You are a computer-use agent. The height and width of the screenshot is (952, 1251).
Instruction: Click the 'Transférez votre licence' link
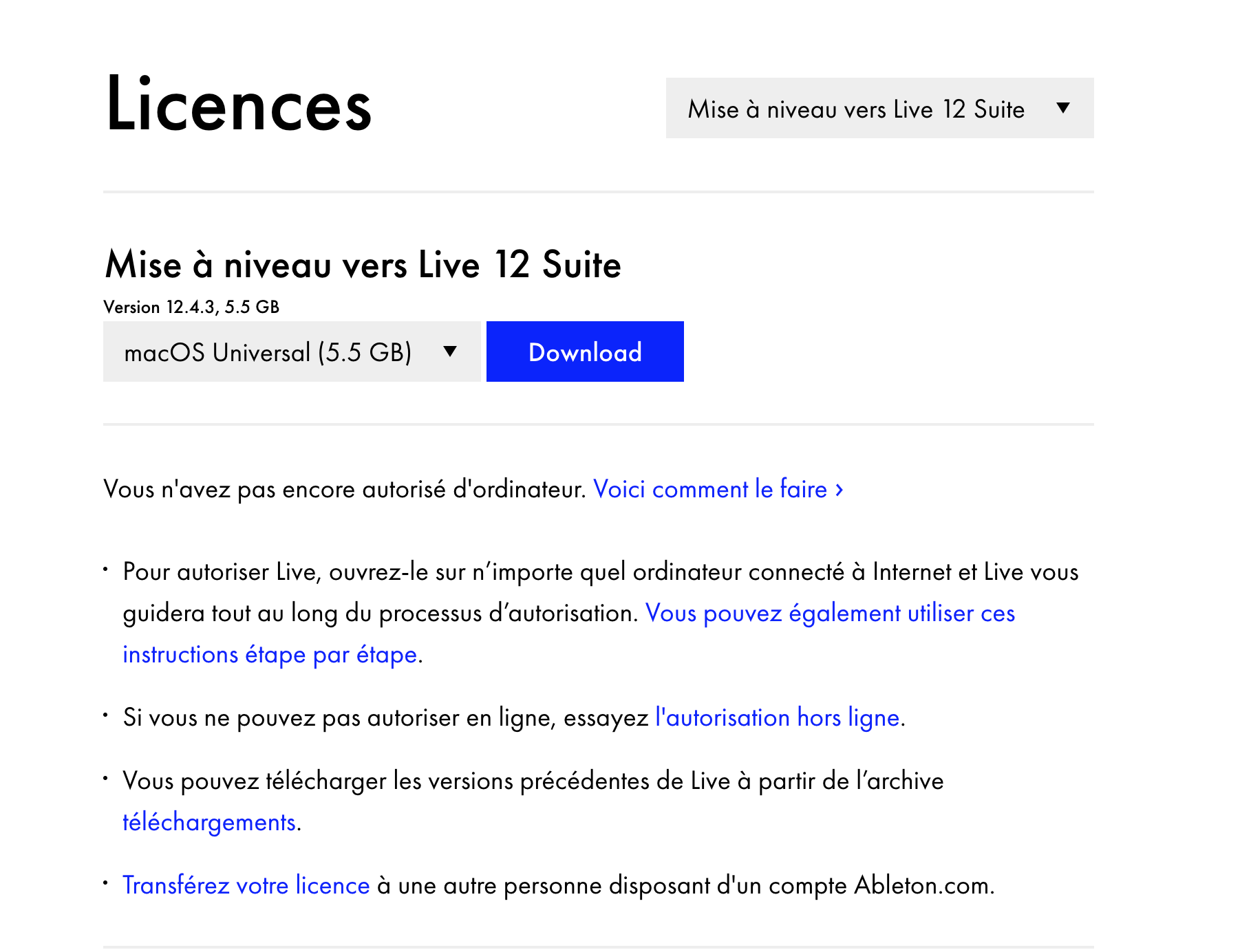246,885
